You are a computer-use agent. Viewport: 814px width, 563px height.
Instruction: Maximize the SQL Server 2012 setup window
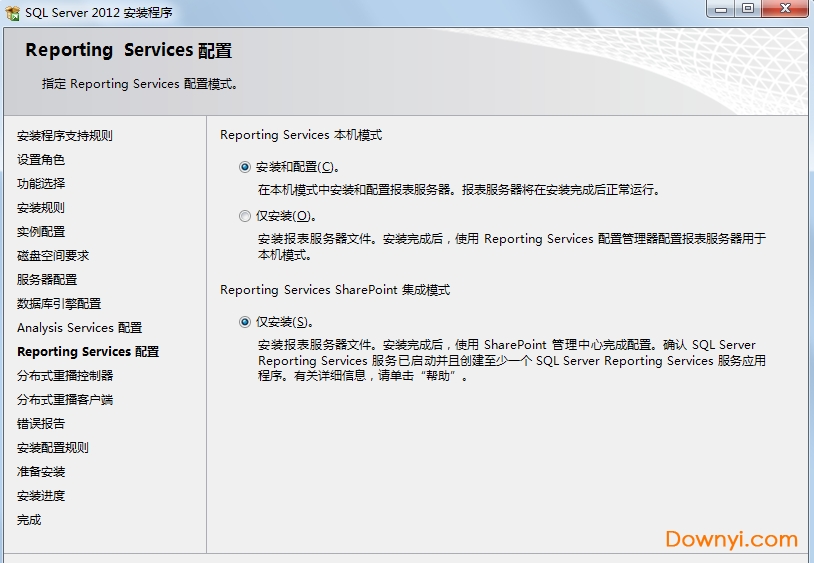click(748, 9)
